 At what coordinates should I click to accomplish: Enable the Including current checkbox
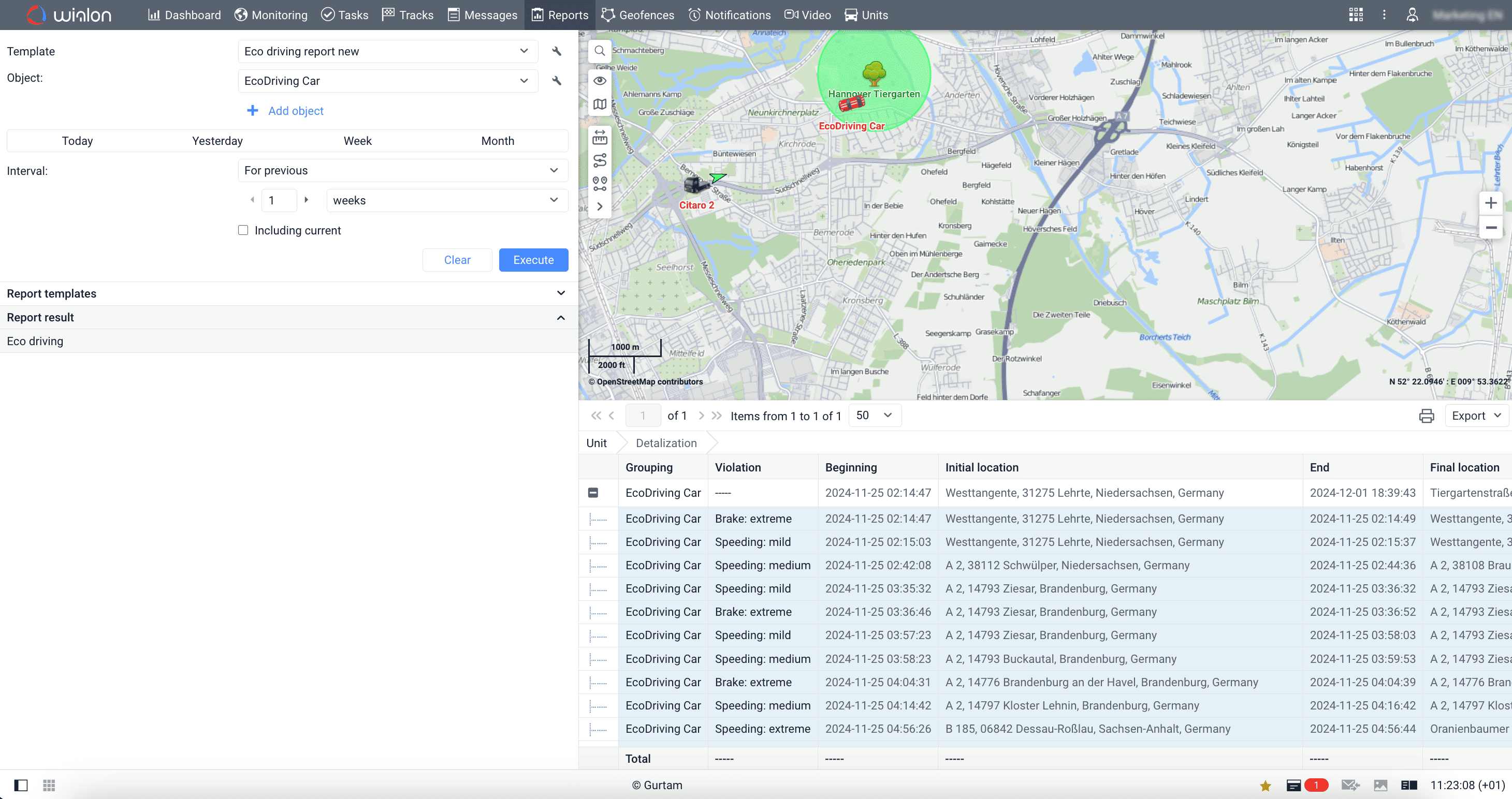click(x=243, y=230)
